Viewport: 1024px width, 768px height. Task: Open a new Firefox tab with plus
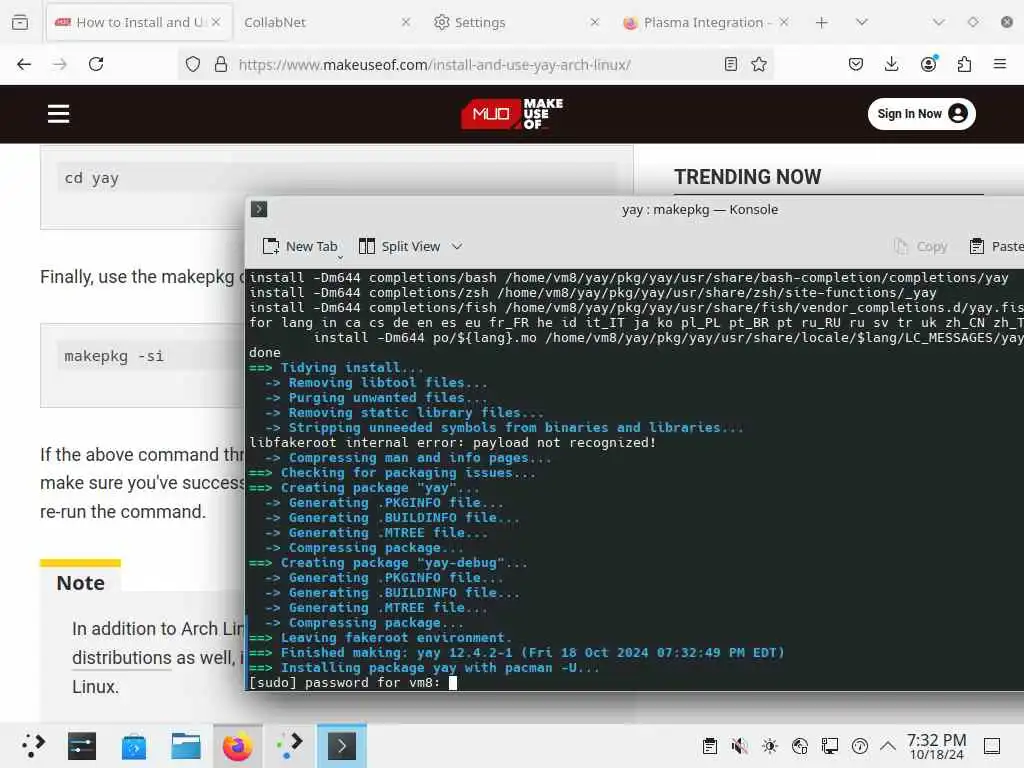coord(822,22)
